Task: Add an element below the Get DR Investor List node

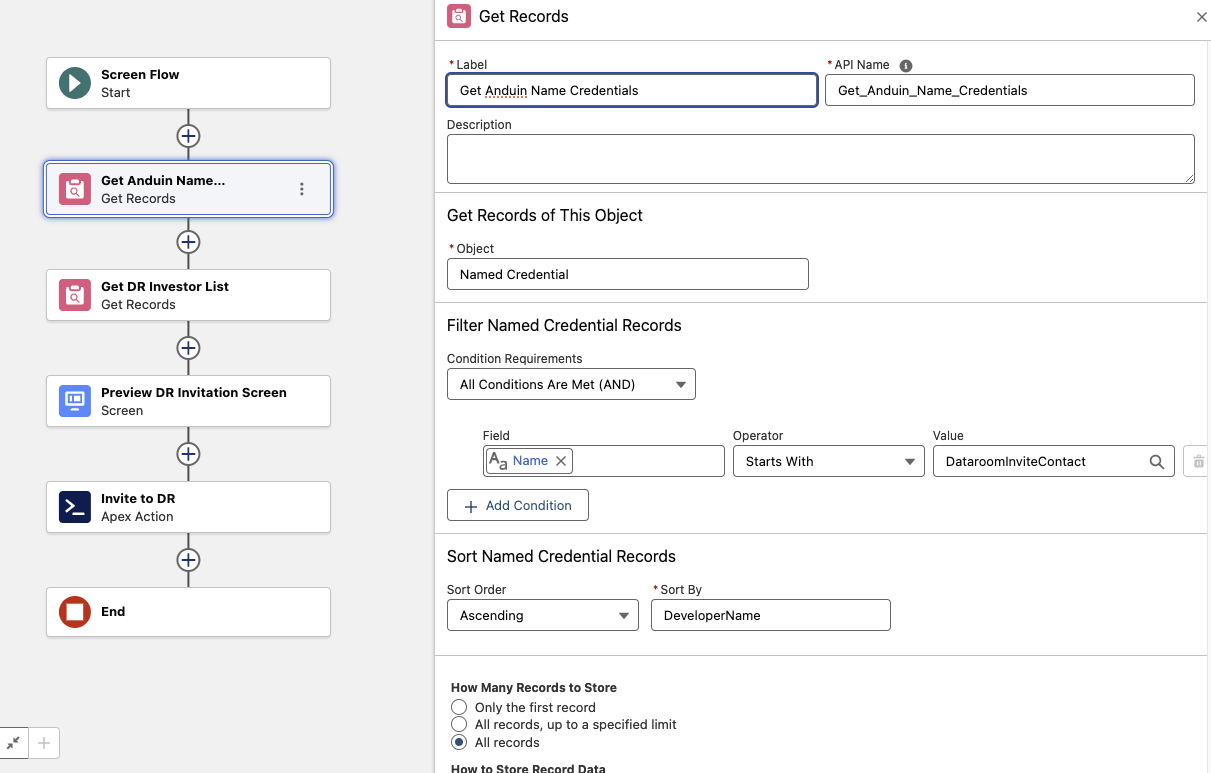Action: [188, 348]
